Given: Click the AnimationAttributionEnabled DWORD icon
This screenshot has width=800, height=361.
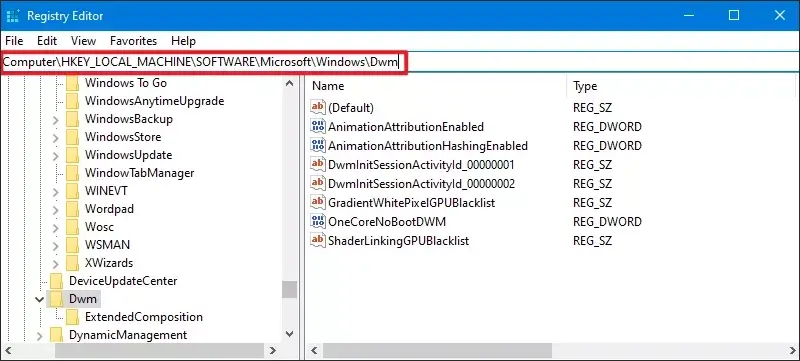Looking at the screenshot, I should coord(318,126).
